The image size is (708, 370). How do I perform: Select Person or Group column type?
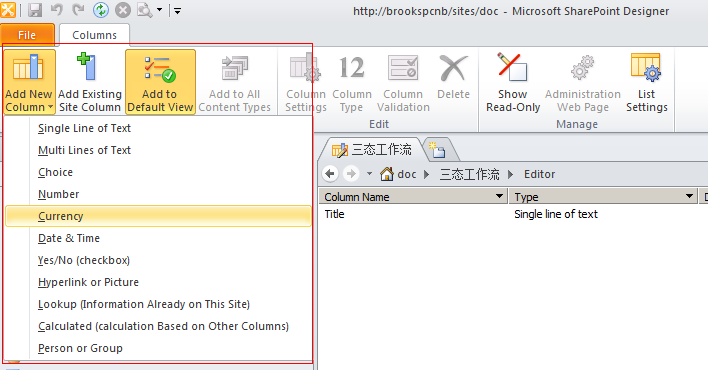pyautogui.click(x=158, y=348)
